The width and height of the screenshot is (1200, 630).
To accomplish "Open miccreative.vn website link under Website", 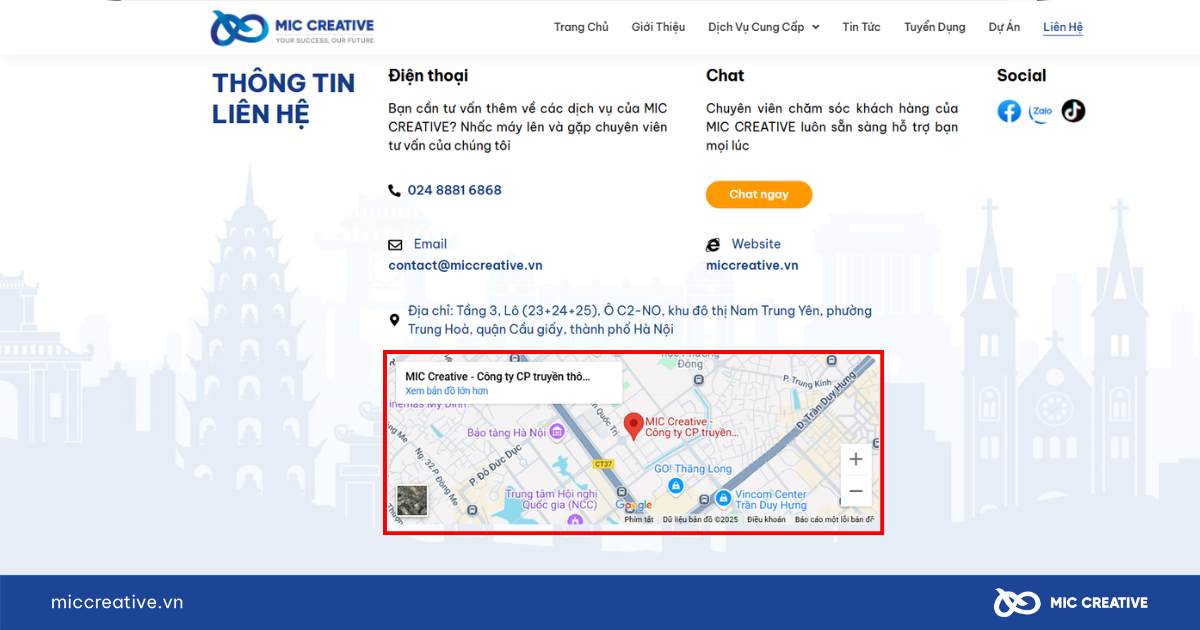I will tap(752, 266).
